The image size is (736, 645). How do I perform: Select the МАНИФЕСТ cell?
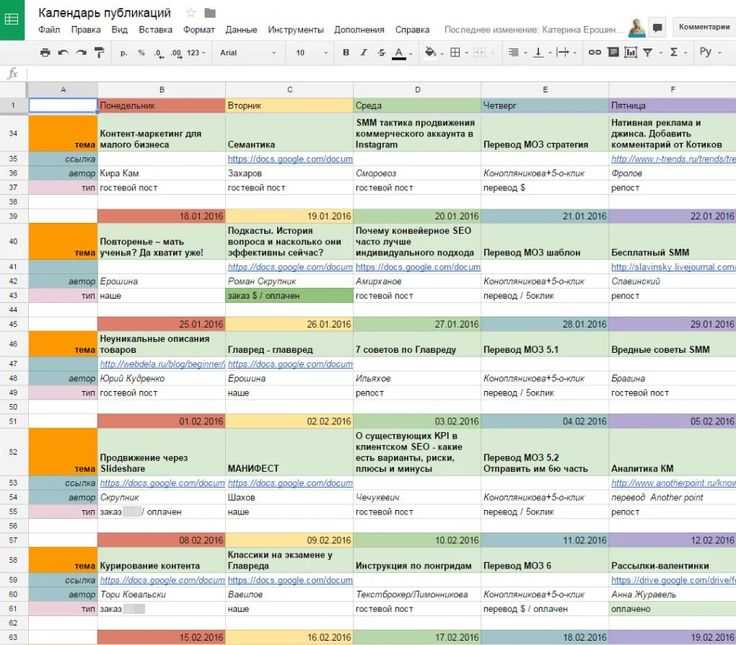(x=289, y=452)
